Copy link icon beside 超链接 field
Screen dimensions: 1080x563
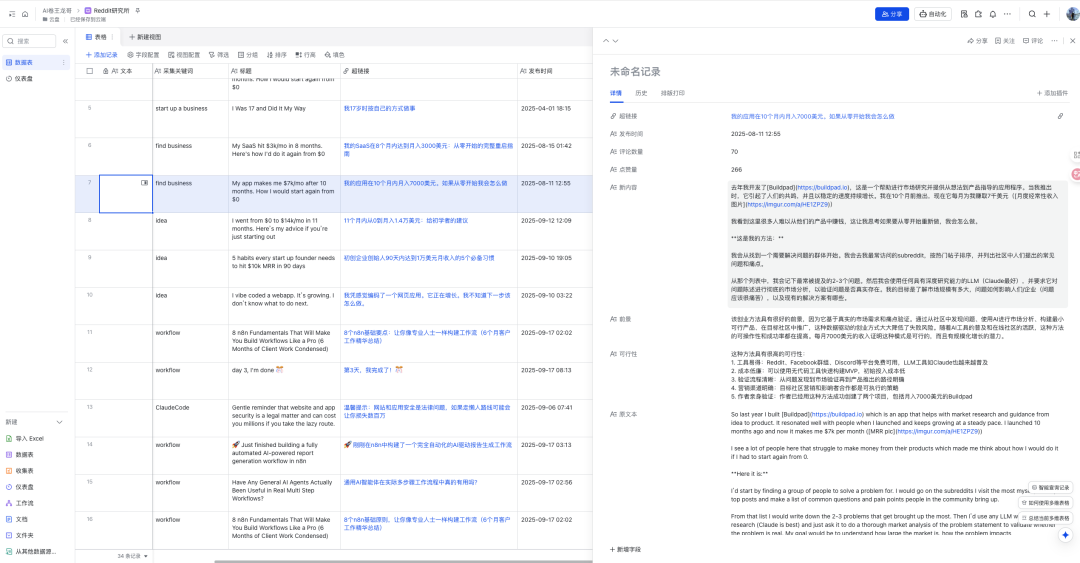[x=1060, y=116]
